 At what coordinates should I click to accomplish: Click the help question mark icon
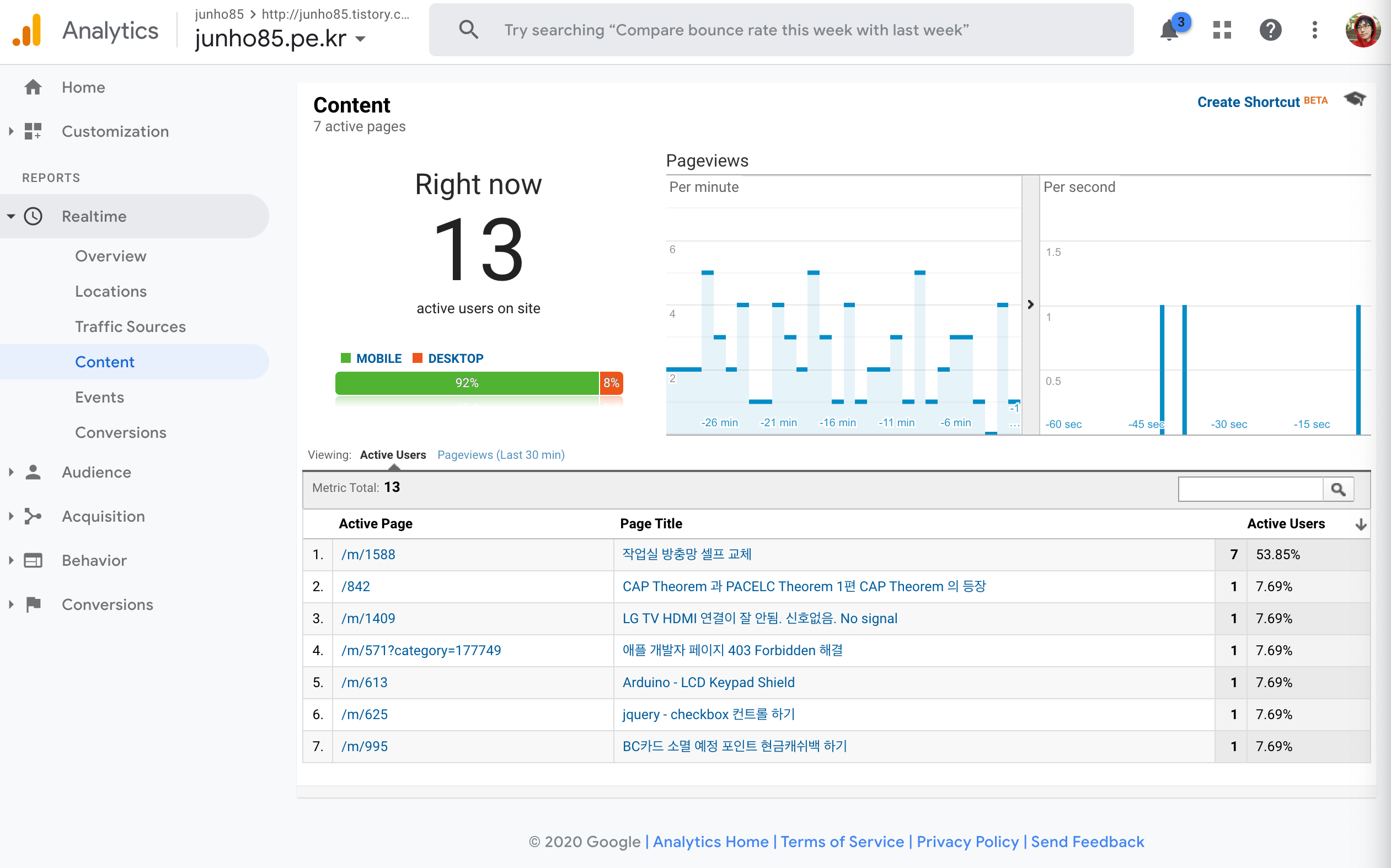click(1270, 30)
